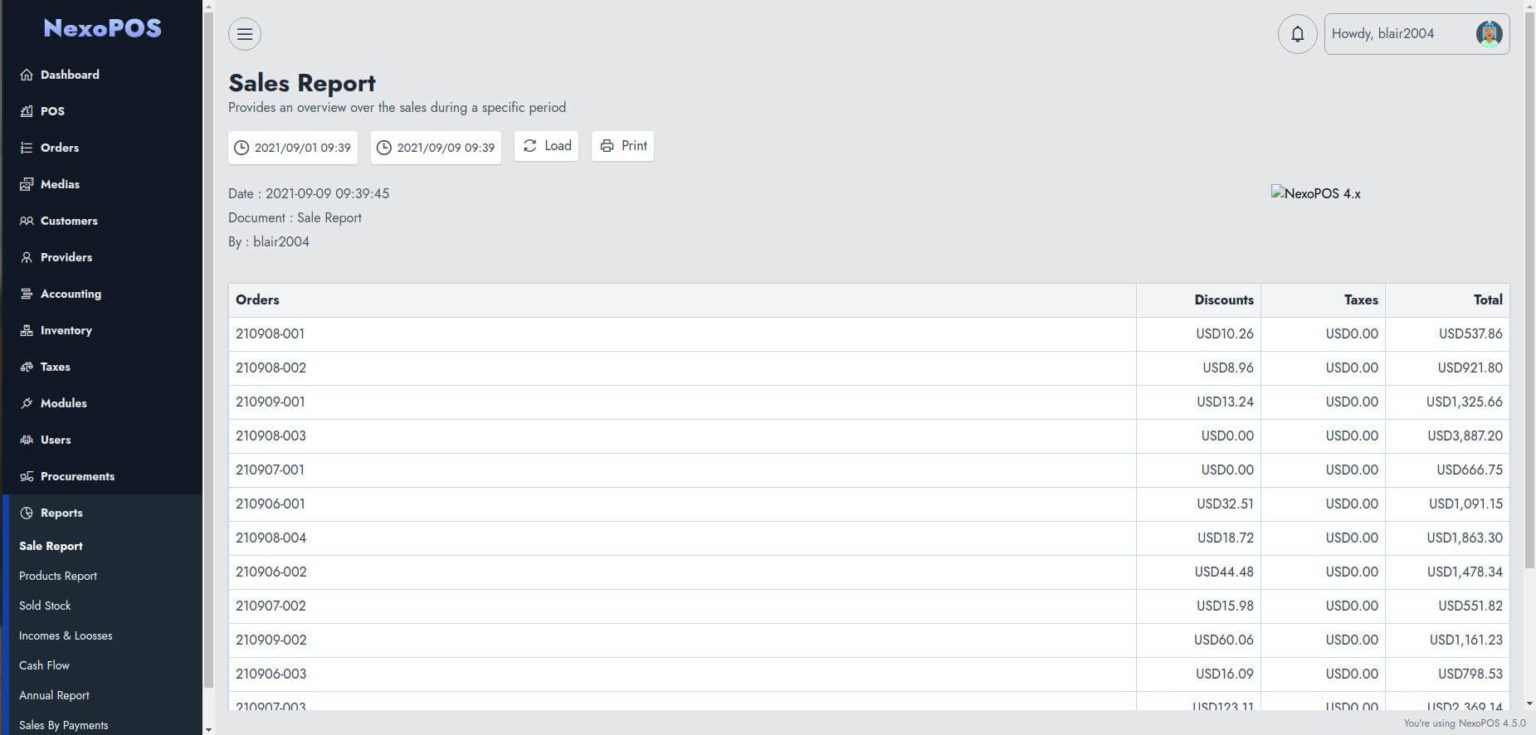
Task: Open the end date picker 2021/09/09
Action: pos(435,146)
